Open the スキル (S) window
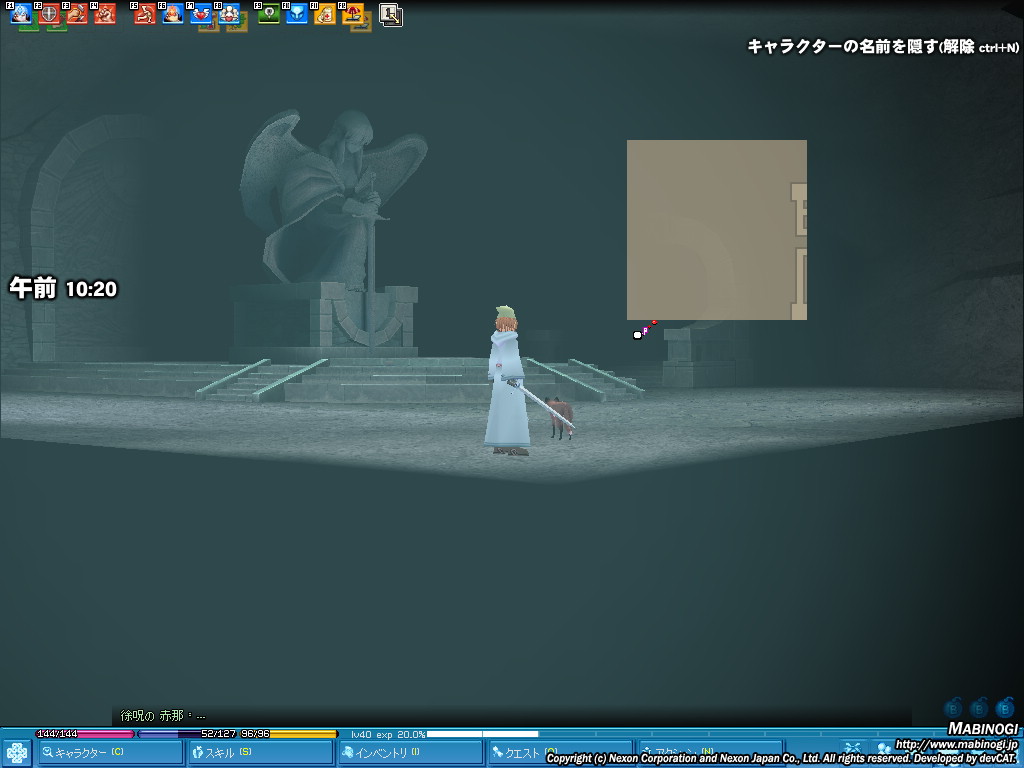Screen dimensions: 1024x768 click(x=259, y=753)
